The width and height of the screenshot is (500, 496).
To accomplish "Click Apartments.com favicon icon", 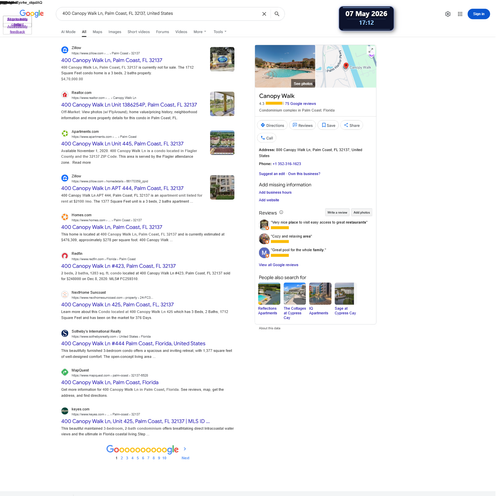I will coord(65,134).
